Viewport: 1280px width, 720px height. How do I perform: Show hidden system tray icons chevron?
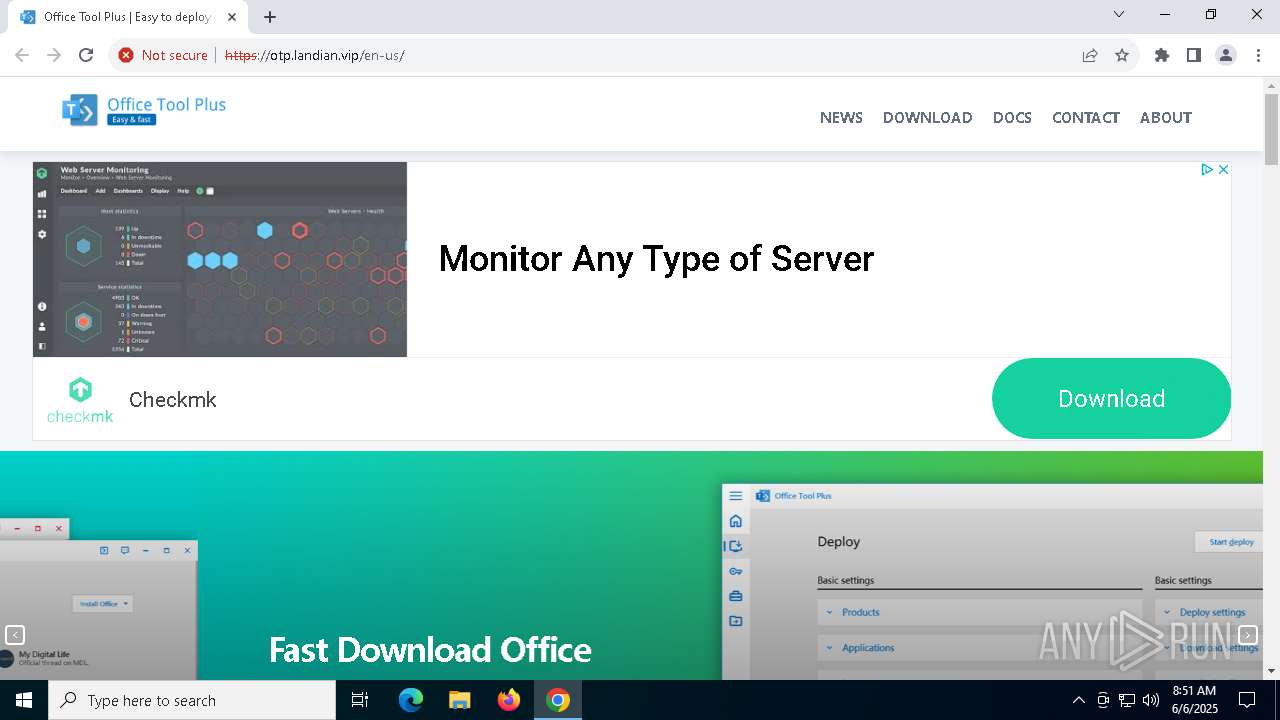pyautogui.click(x=1078, y=700)
